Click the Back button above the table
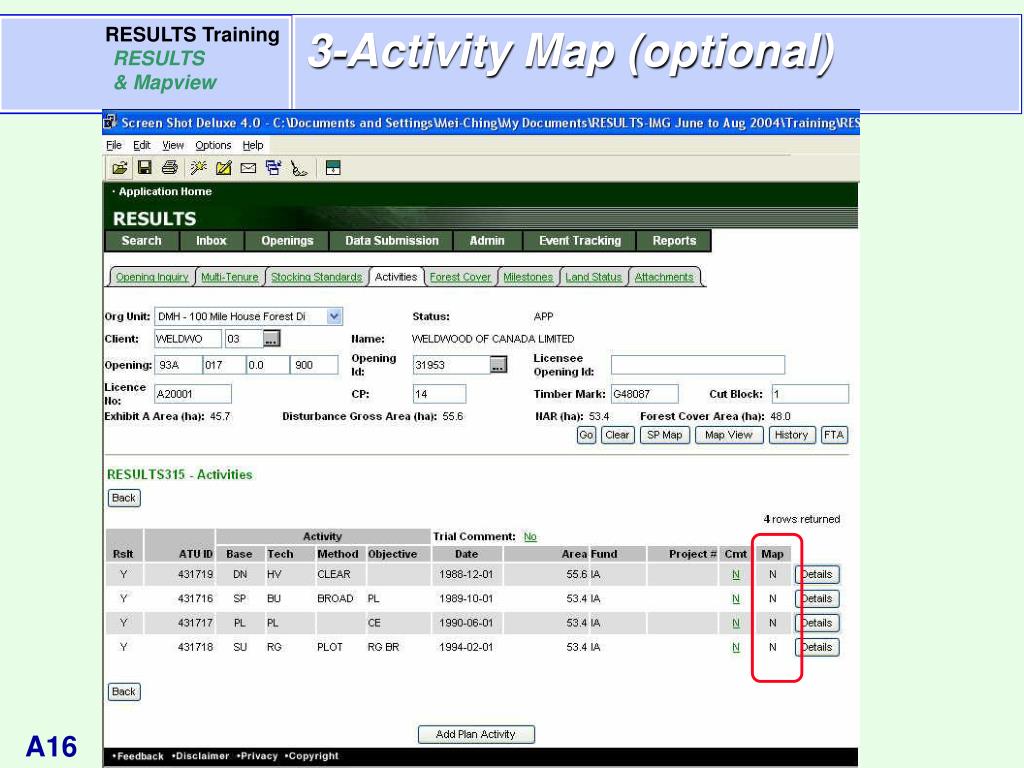The width and height of the screenshot is (1024, 768). tap(123, 498)
